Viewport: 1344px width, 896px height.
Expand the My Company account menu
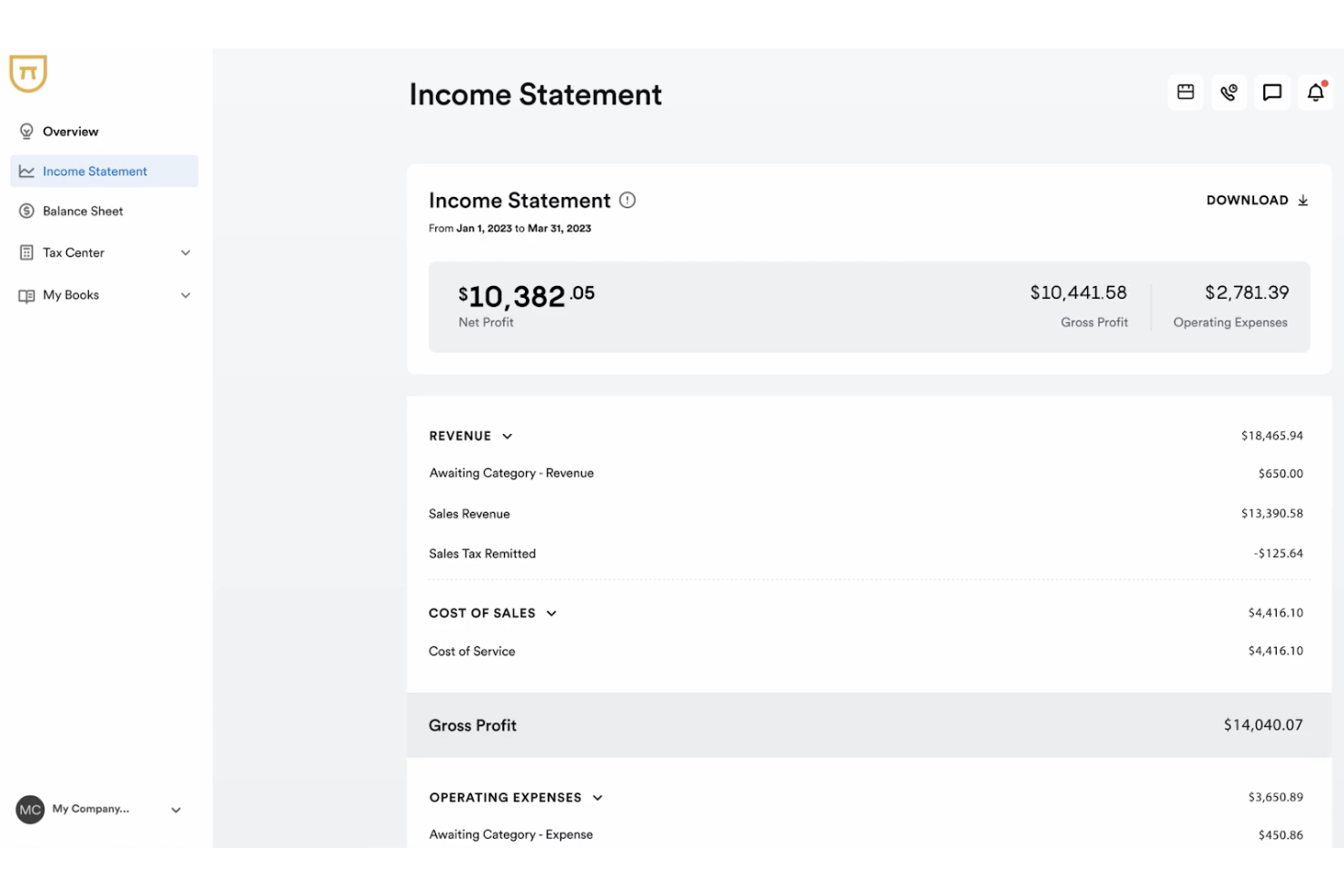pos(176,810)
